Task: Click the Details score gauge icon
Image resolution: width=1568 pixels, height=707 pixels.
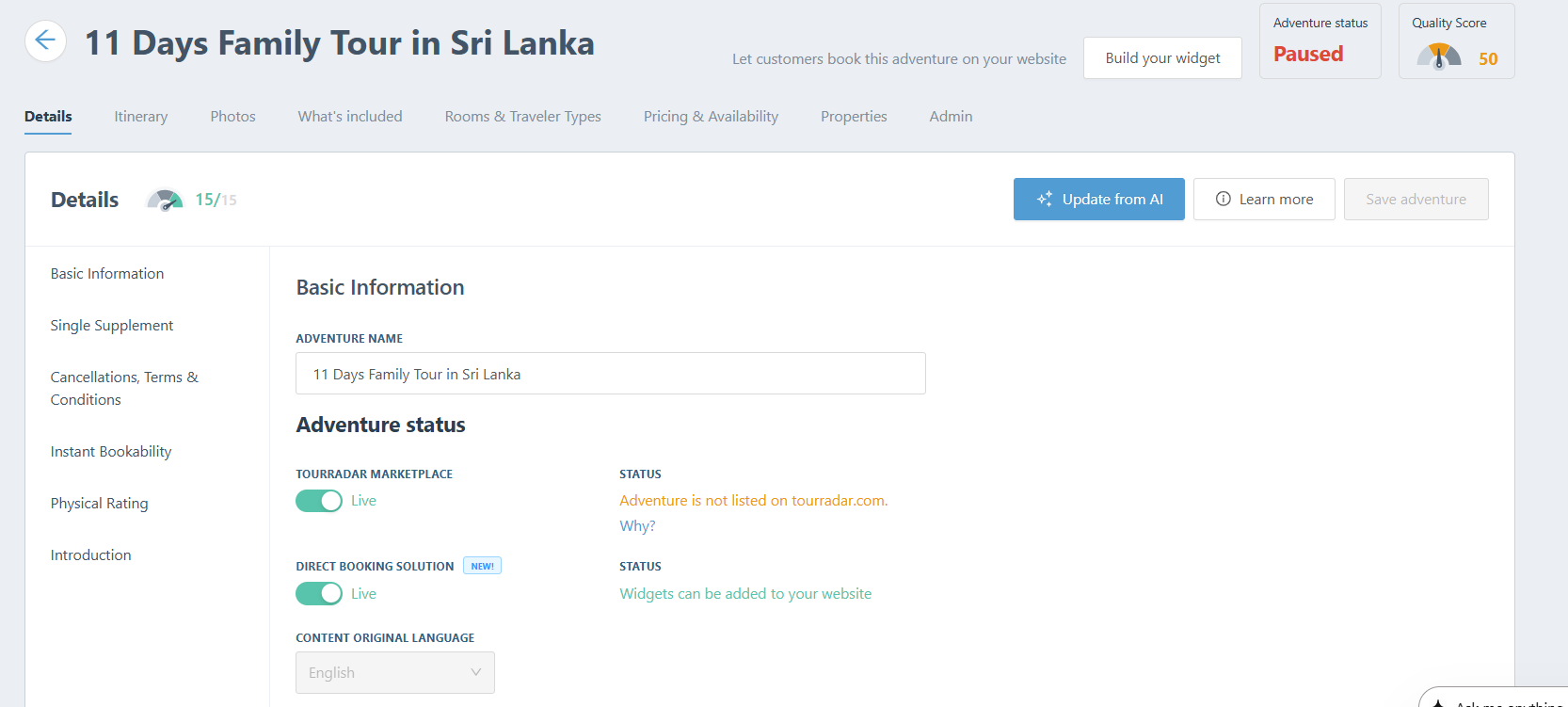Action: coord(165,200)
